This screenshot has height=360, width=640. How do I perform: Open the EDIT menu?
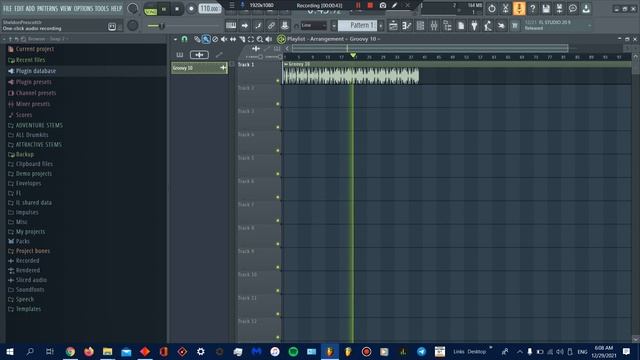[x=19, y=9]
